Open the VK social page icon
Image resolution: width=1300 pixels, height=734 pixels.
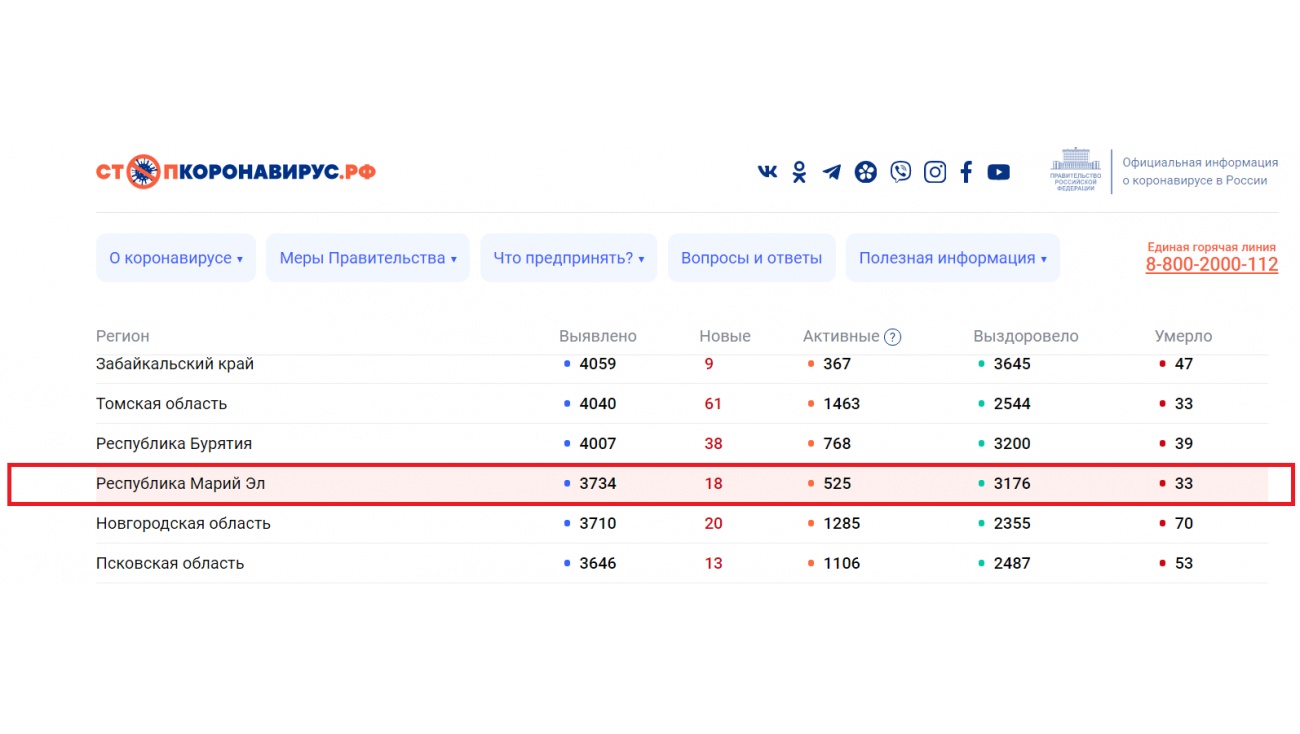767,172
